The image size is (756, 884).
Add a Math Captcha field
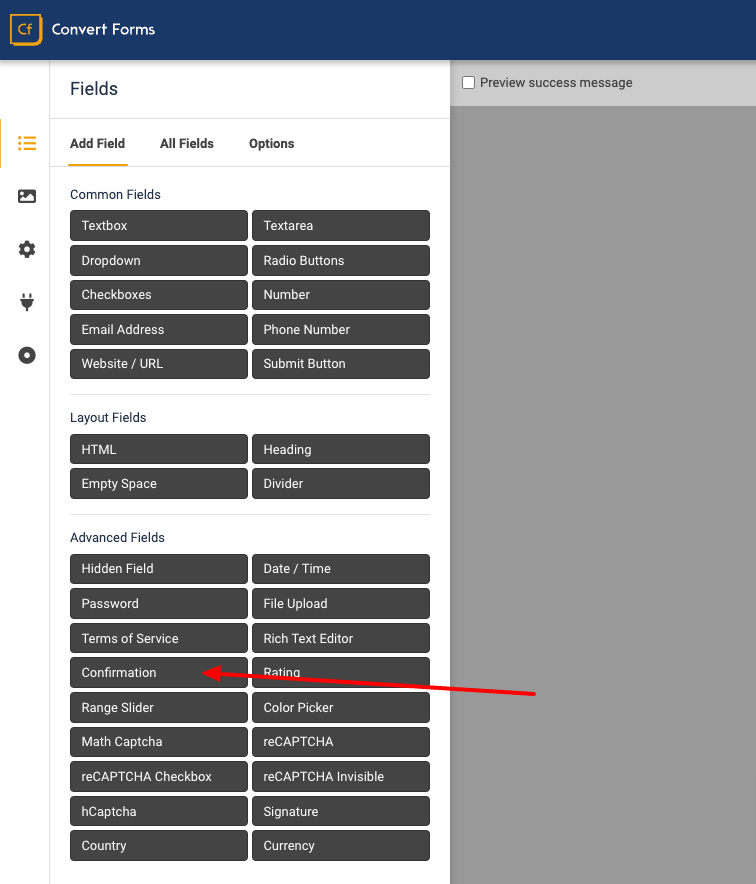click(x=159, y=742)
